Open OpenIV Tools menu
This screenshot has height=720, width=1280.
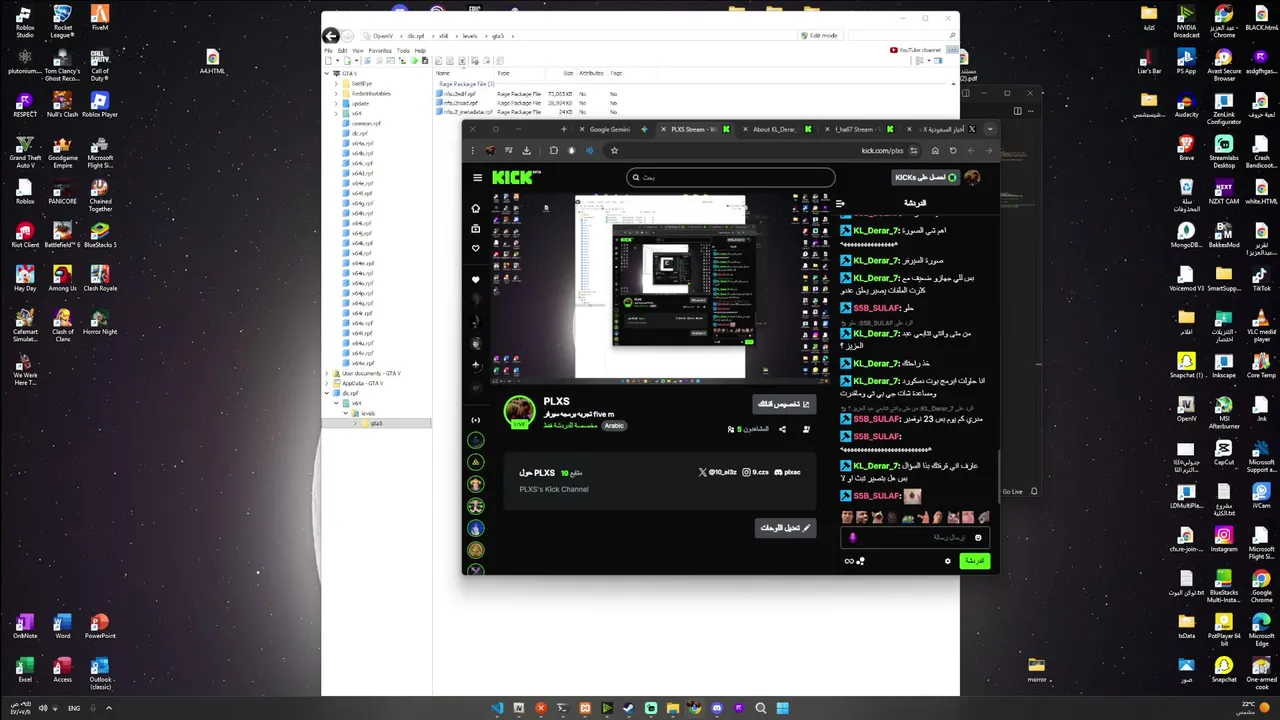point(403,50)
